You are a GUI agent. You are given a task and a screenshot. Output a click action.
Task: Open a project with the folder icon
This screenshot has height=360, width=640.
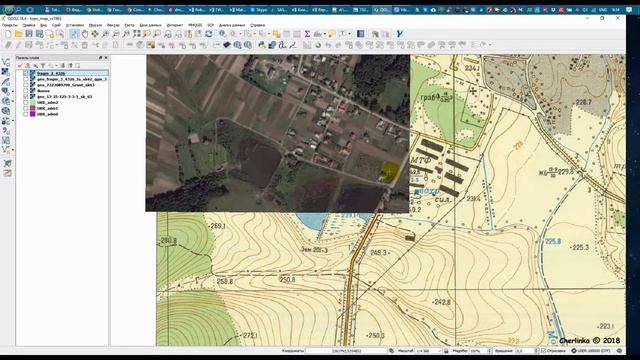click(18, 34)
